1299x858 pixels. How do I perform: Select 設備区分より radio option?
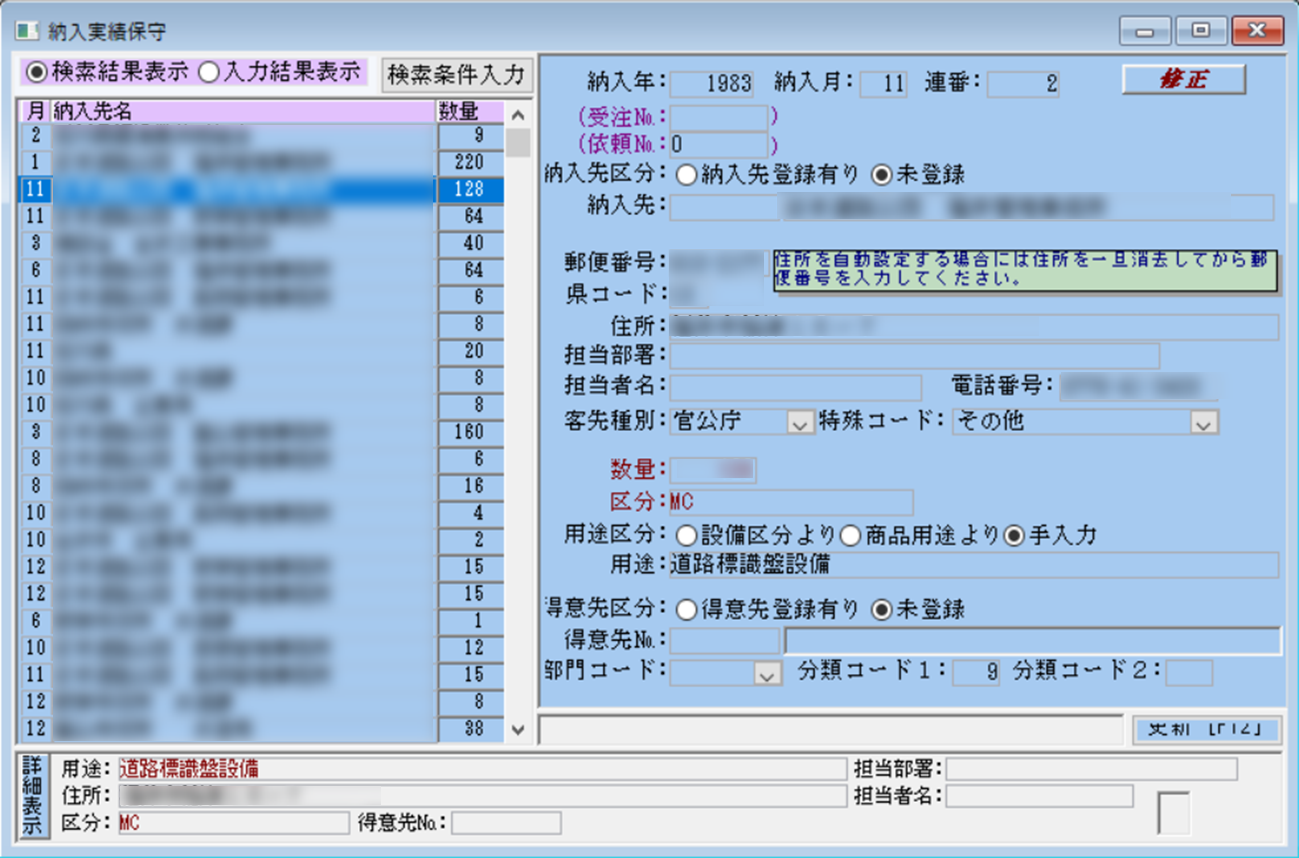(687, 536)
